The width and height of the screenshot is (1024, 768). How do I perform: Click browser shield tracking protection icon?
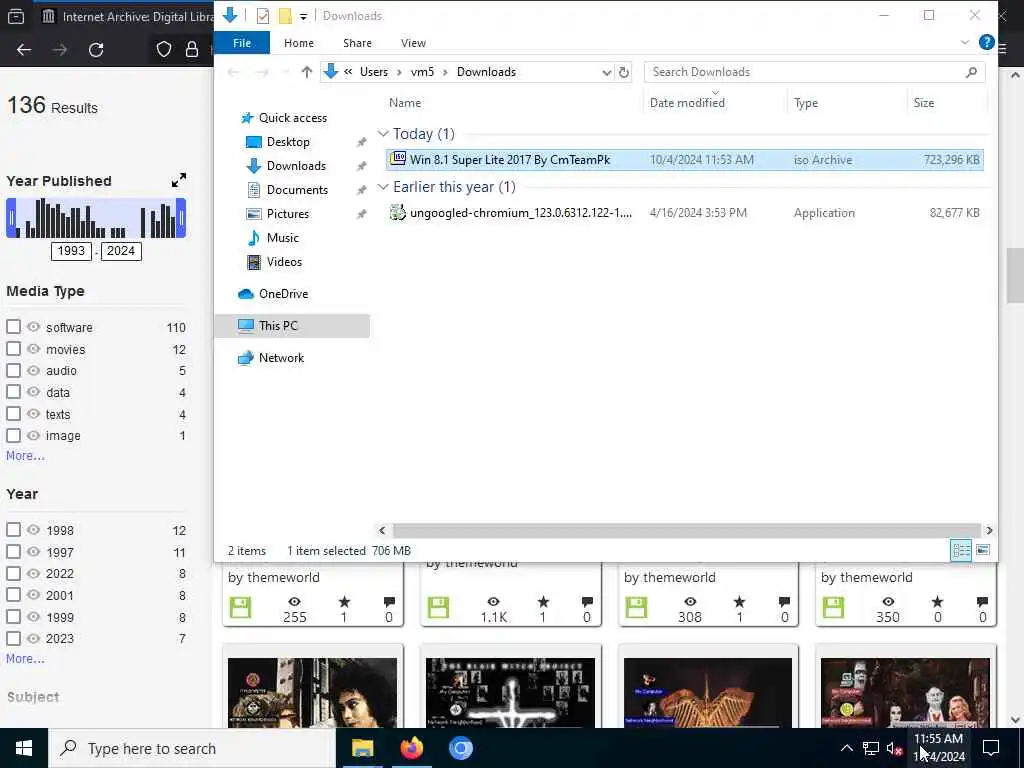[x=163, y=50]
